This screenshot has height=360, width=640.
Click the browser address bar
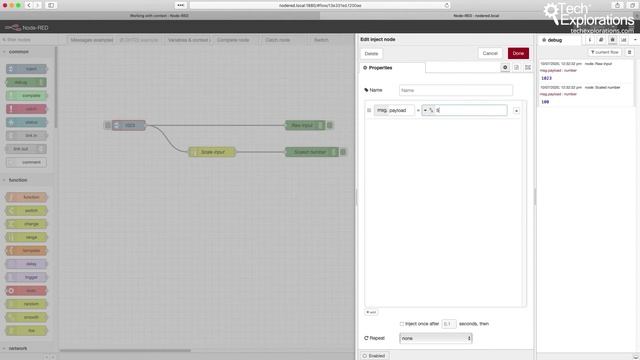[320, 5]
